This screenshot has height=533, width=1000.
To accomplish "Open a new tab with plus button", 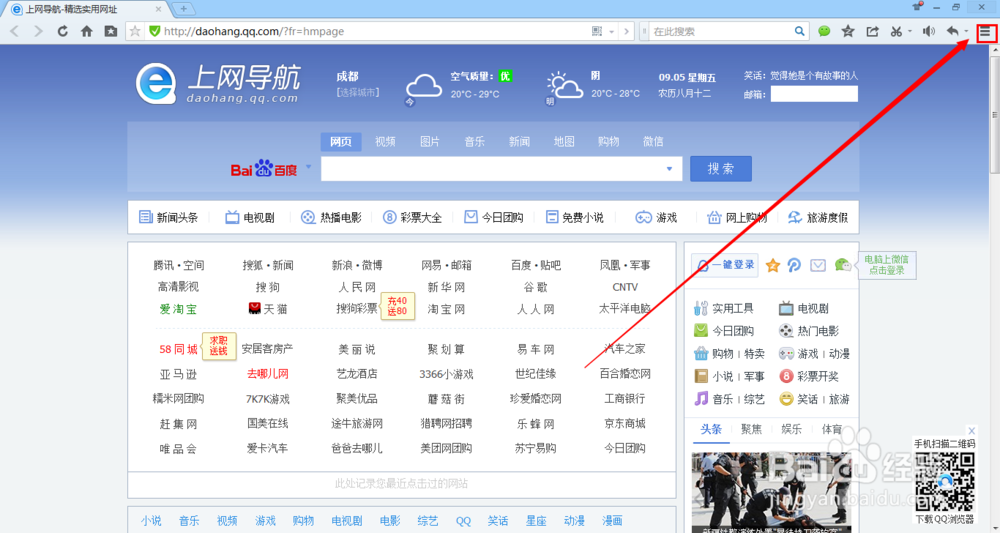I will pyautogui.click(x=184, y=8).
